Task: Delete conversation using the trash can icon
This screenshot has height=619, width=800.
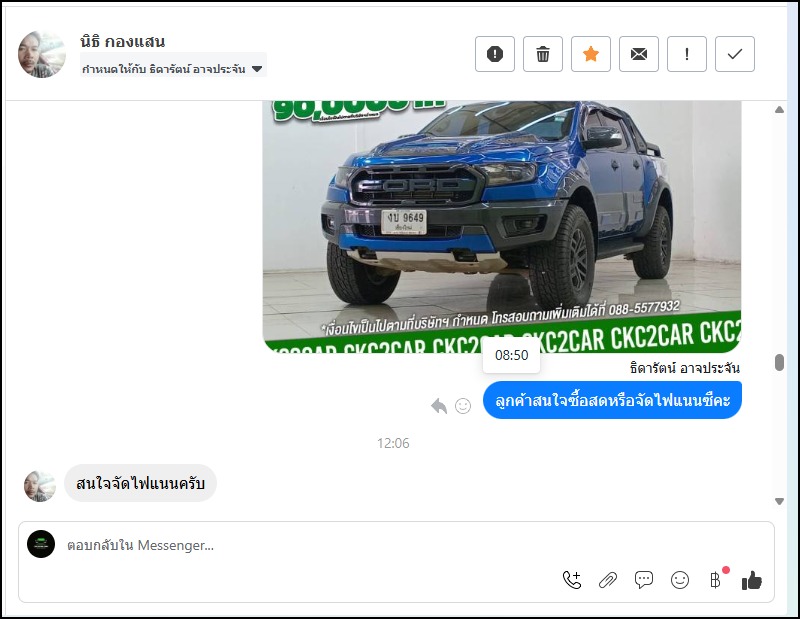Action: pos(542,54)
